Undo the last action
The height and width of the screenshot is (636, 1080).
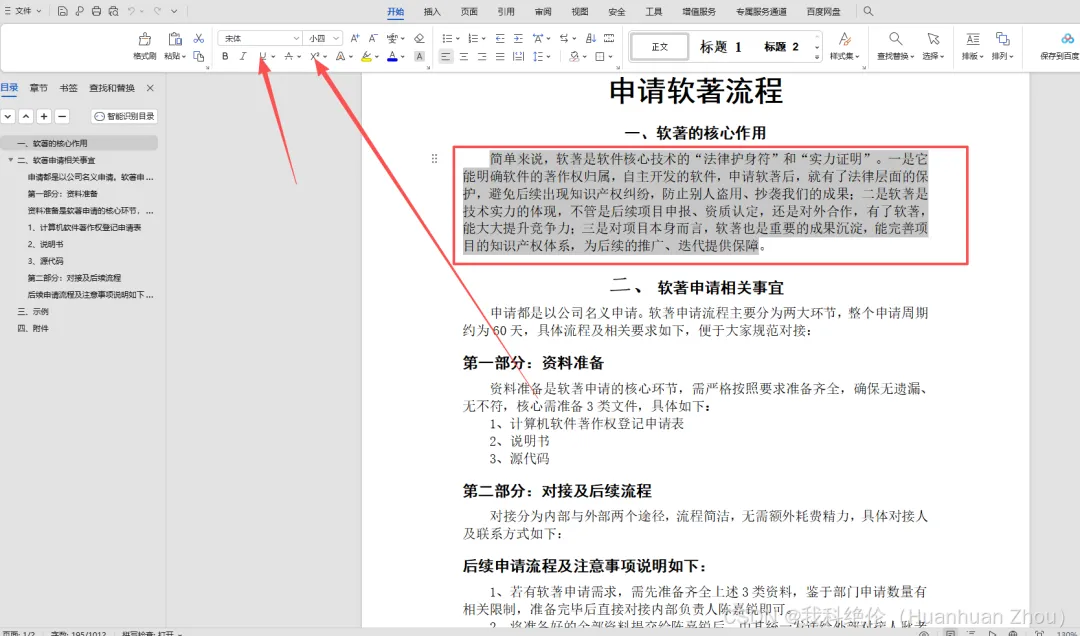132,11
